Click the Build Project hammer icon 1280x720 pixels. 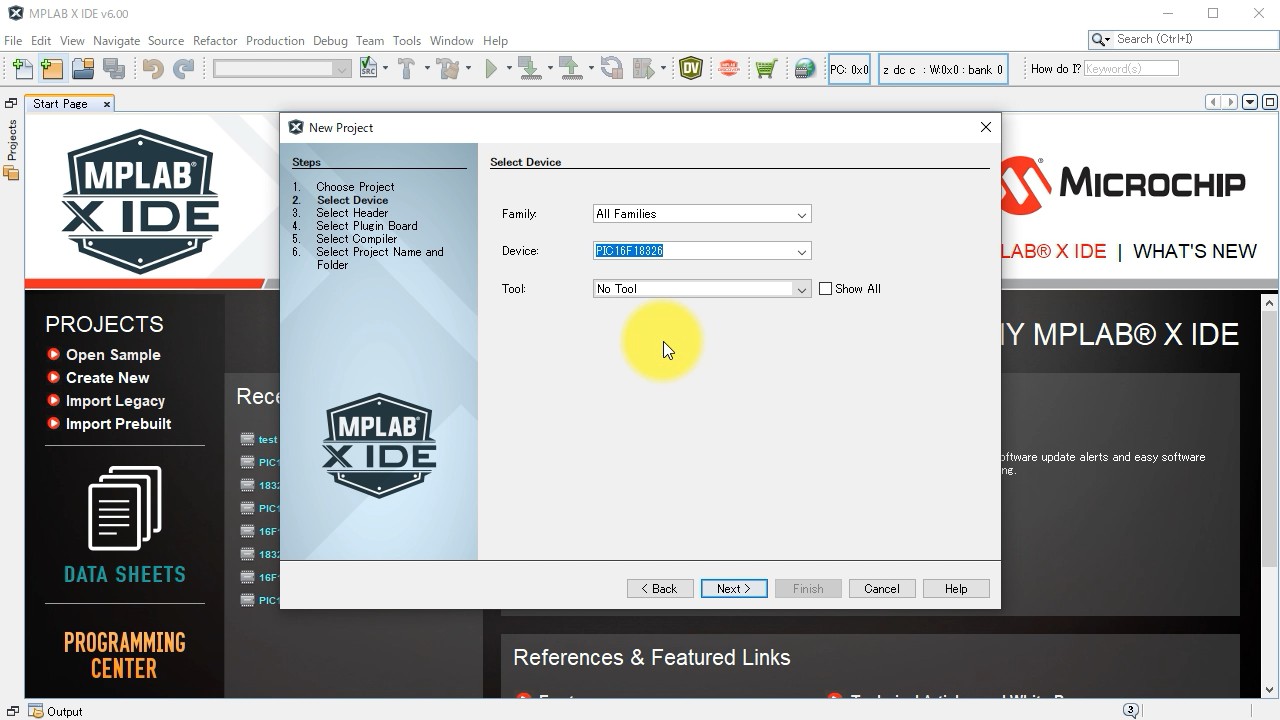406,69
